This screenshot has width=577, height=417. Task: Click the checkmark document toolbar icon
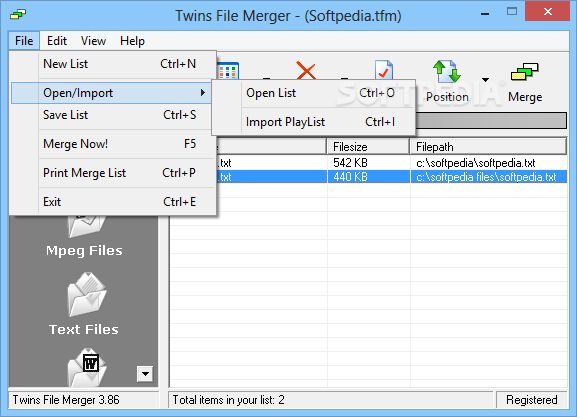(x=384, y=70)
